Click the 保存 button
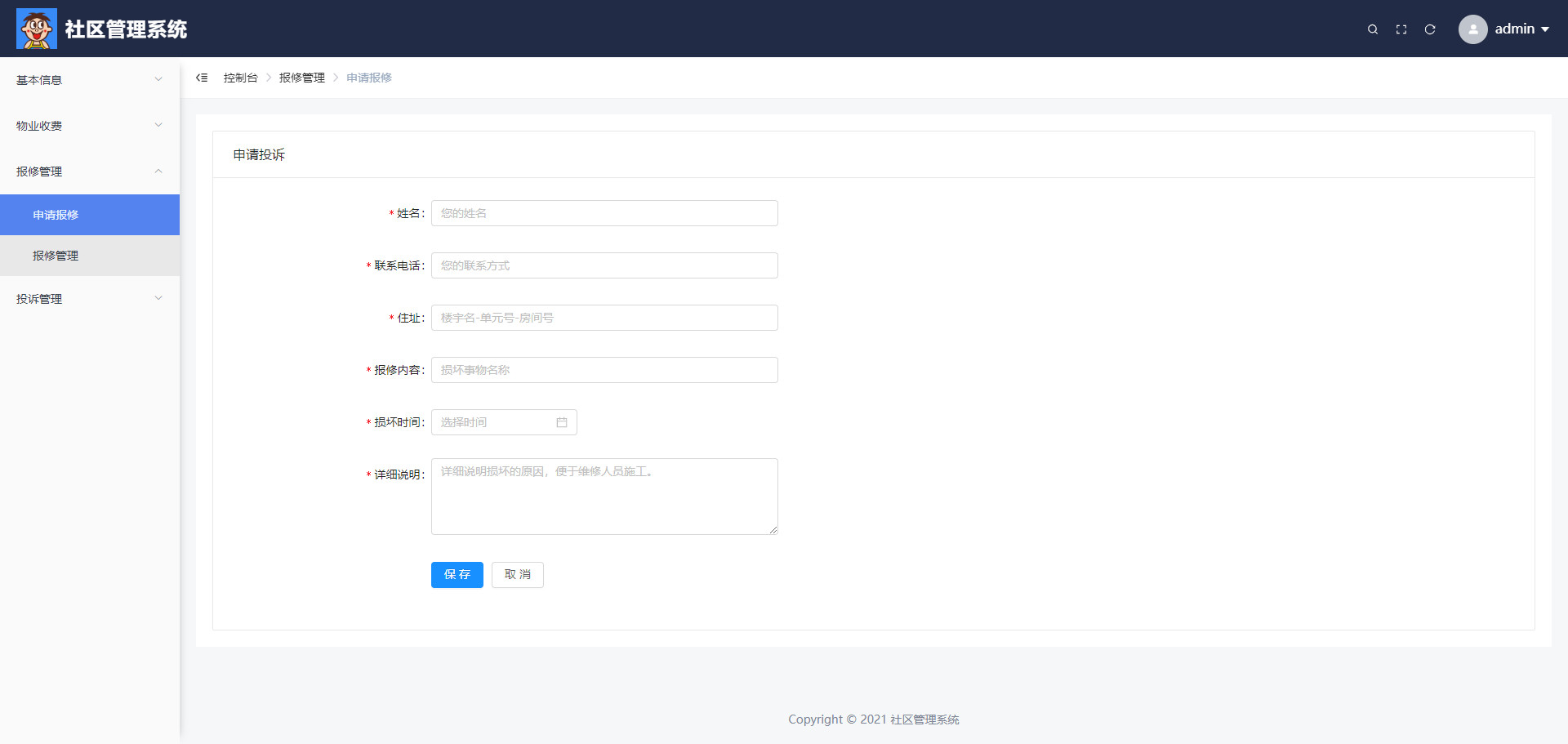This screenshot has width=1568, height=744. (457, 575)
